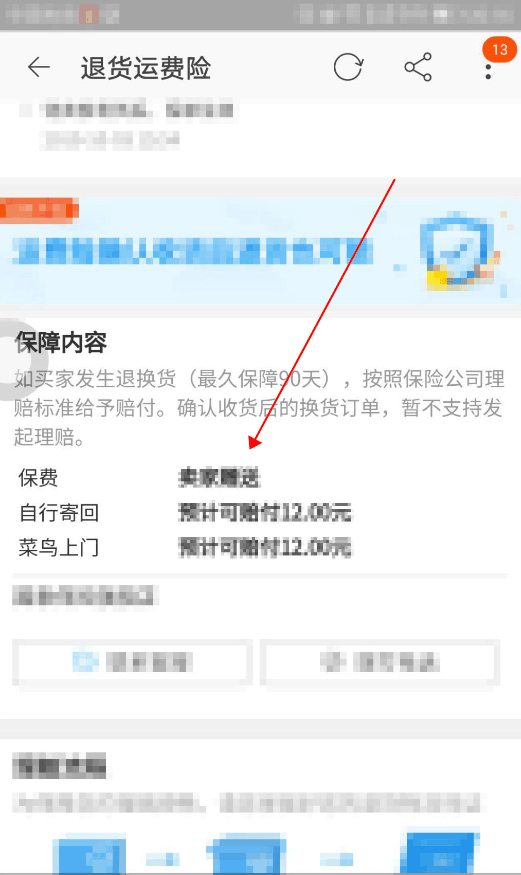Tap the 退货运费险 page title

click(x=146, y=68)
